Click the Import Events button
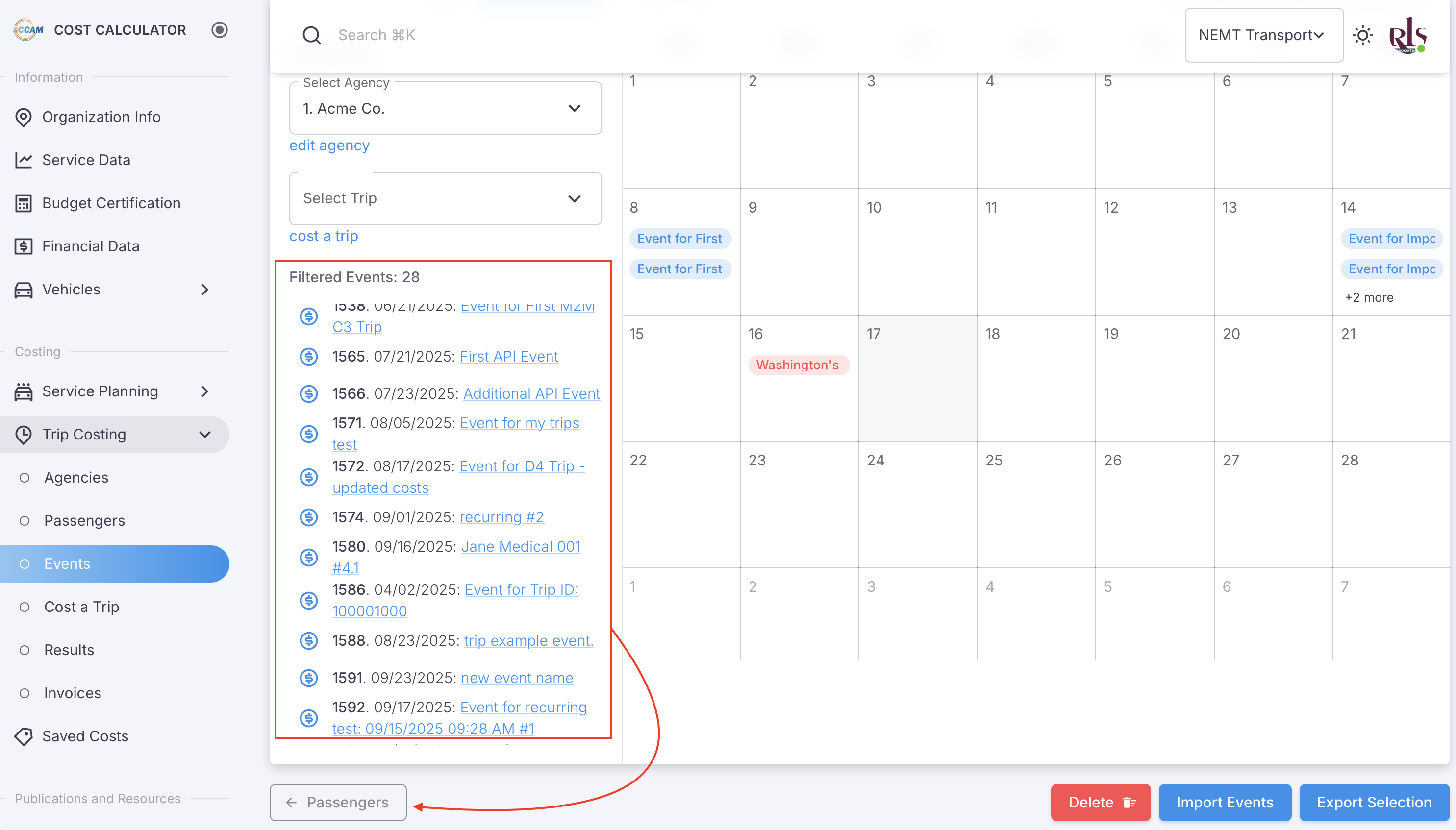This screenshot has width=1456, height=830. click(x=1224, y=803)
